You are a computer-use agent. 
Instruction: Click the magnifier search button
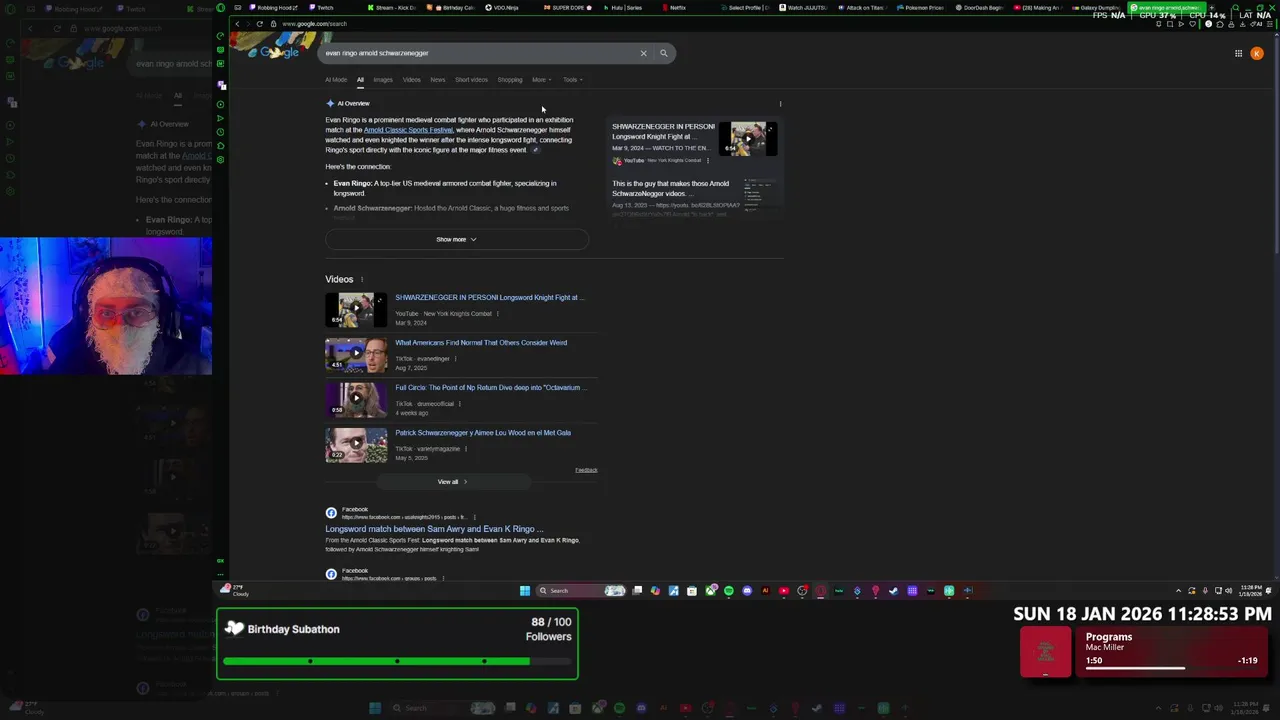663,53
